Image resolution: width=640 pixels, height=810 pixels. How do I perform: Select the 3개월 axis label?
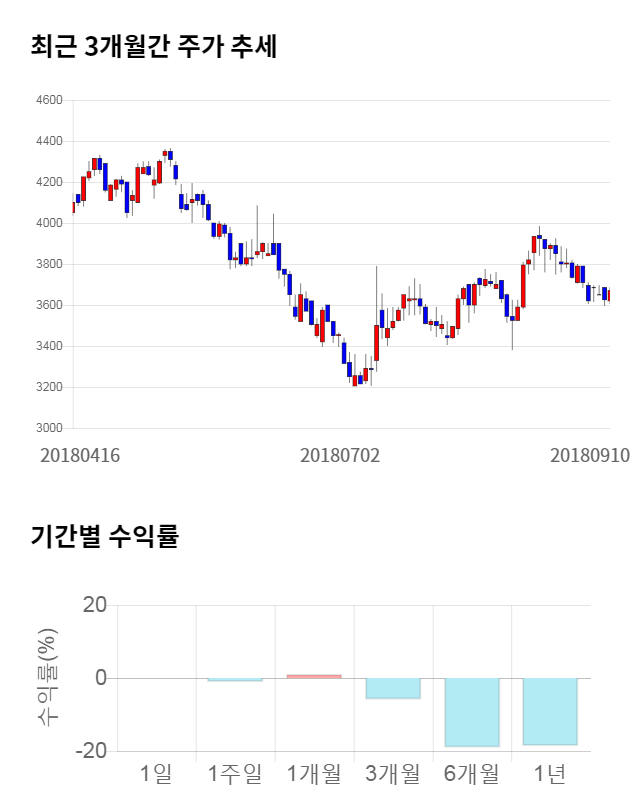(x=393, y=773)
